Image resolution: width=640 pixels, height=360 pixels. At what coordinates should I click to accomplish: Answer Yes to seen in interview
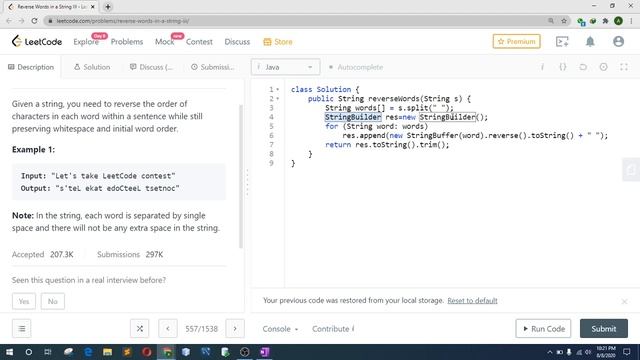click(x=24, y=301)
